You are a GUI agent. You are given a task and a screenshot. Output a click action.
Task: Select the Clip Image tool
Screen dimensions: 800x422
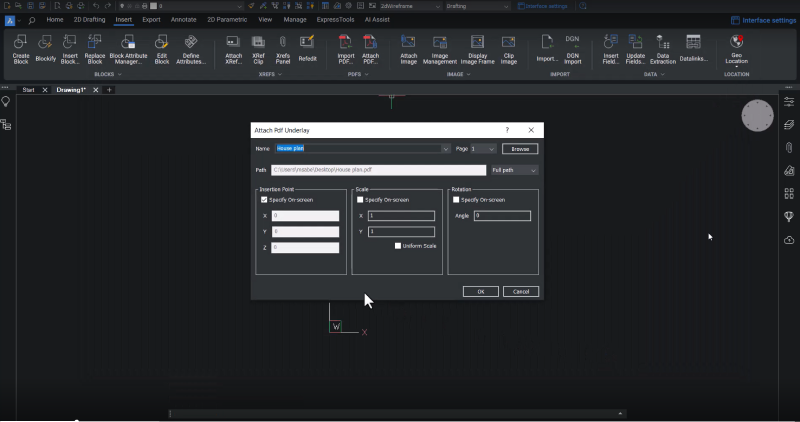click(x=509, y=49)
